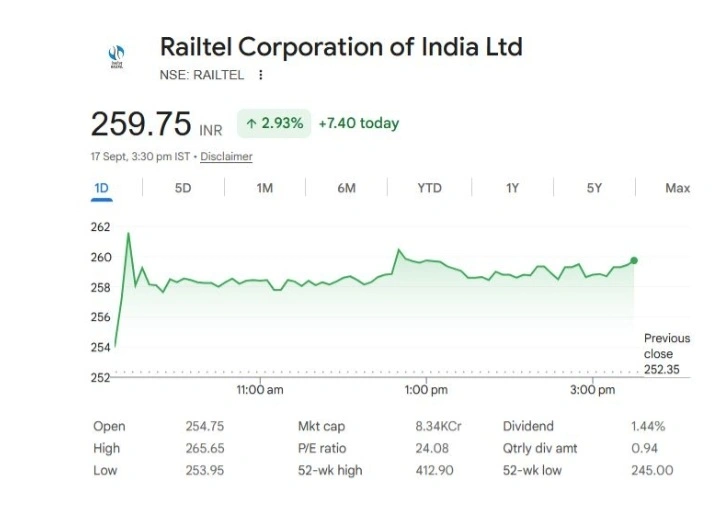Select the 1D chart range tab
720x529 pixels.
point(101,188)
